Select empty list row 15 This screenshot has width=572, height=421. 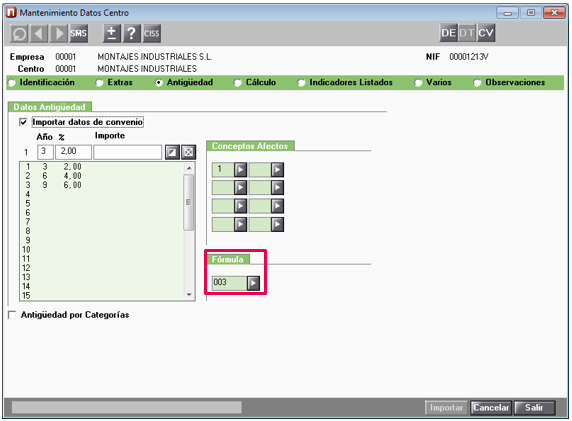click(102, 296)
